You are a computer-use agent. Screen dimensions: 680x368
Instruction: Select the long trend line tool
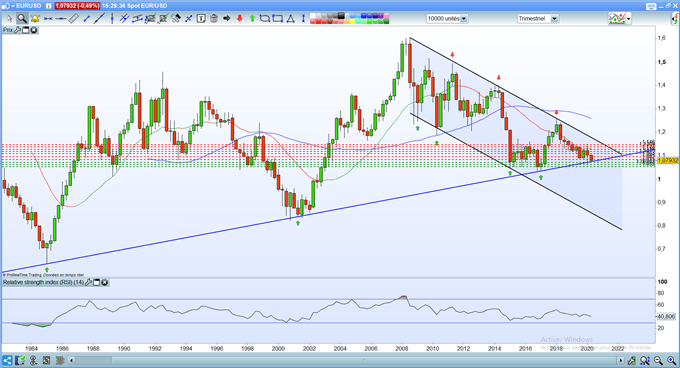(x=99, y=19)
